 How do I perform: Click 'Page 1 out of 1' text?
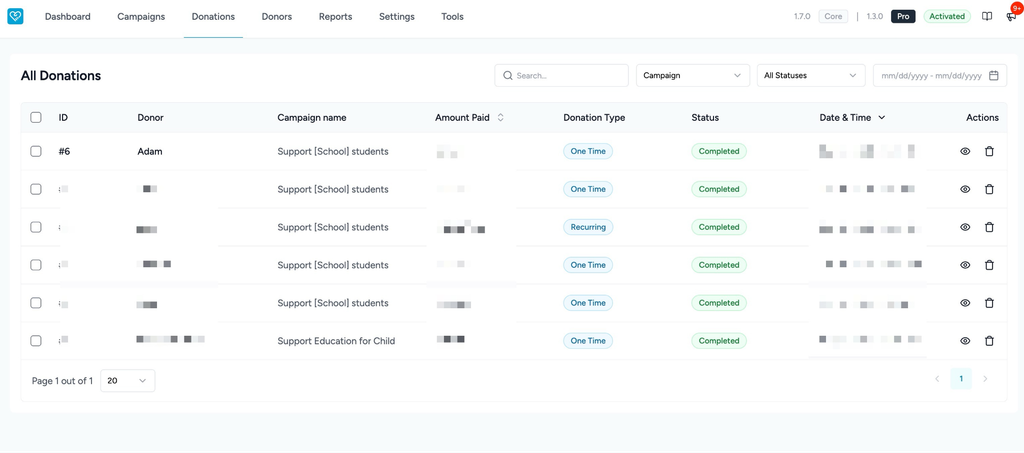(x=63, y=381)
